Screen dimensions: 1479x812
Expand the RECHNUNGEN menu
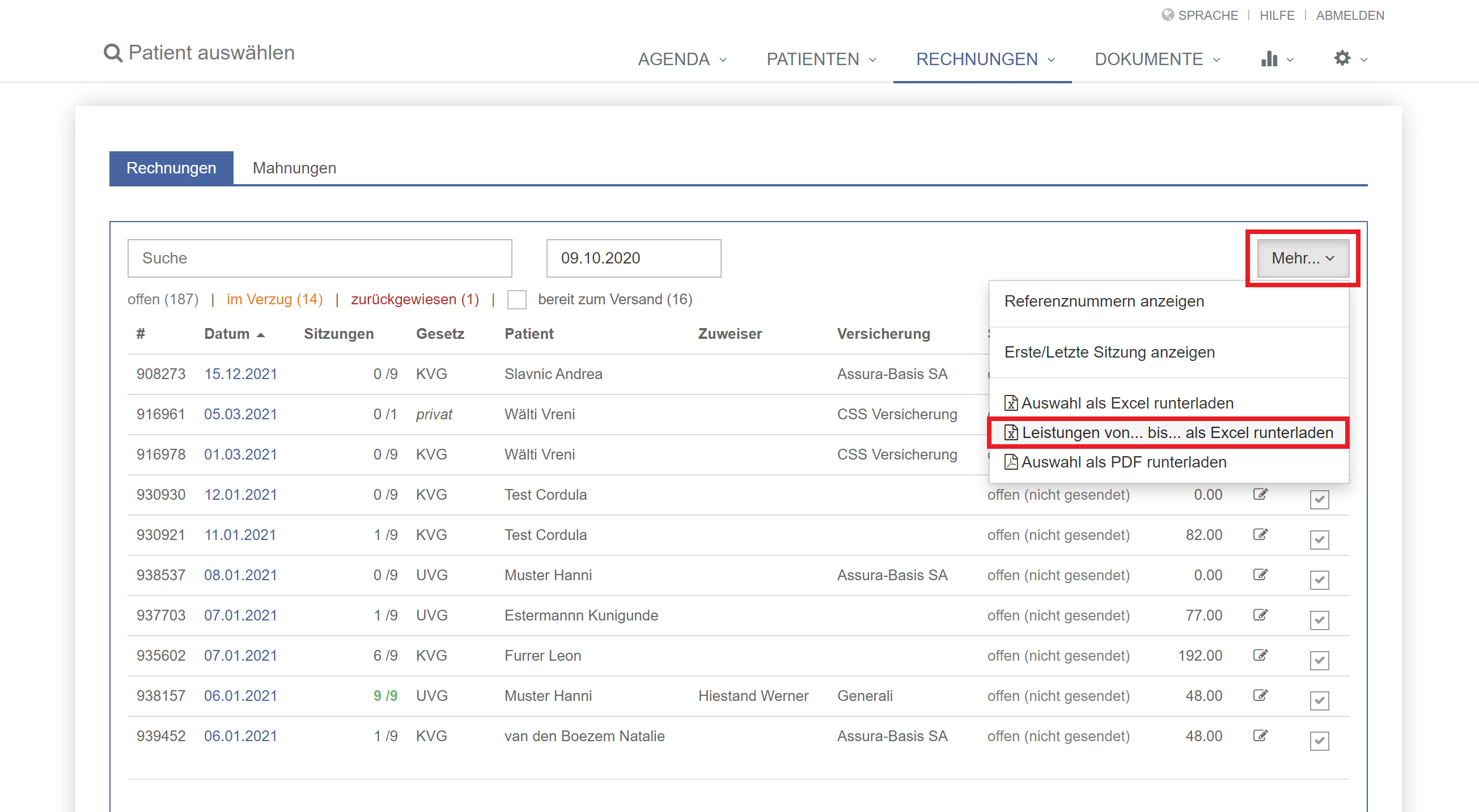pos(985,58)
